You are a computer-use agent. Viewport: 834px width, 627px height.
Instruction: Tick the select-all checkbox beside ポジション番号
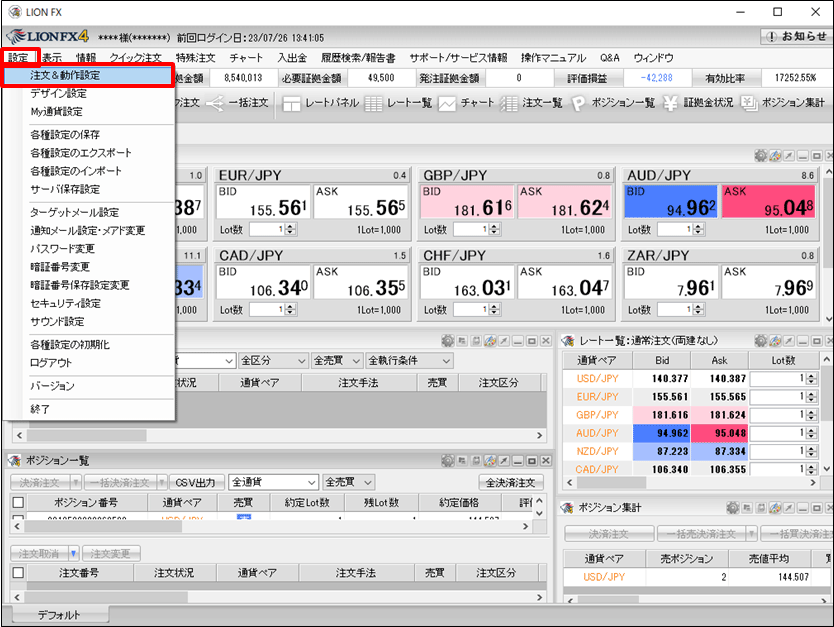pyautogui.click(x=18, y=503)
